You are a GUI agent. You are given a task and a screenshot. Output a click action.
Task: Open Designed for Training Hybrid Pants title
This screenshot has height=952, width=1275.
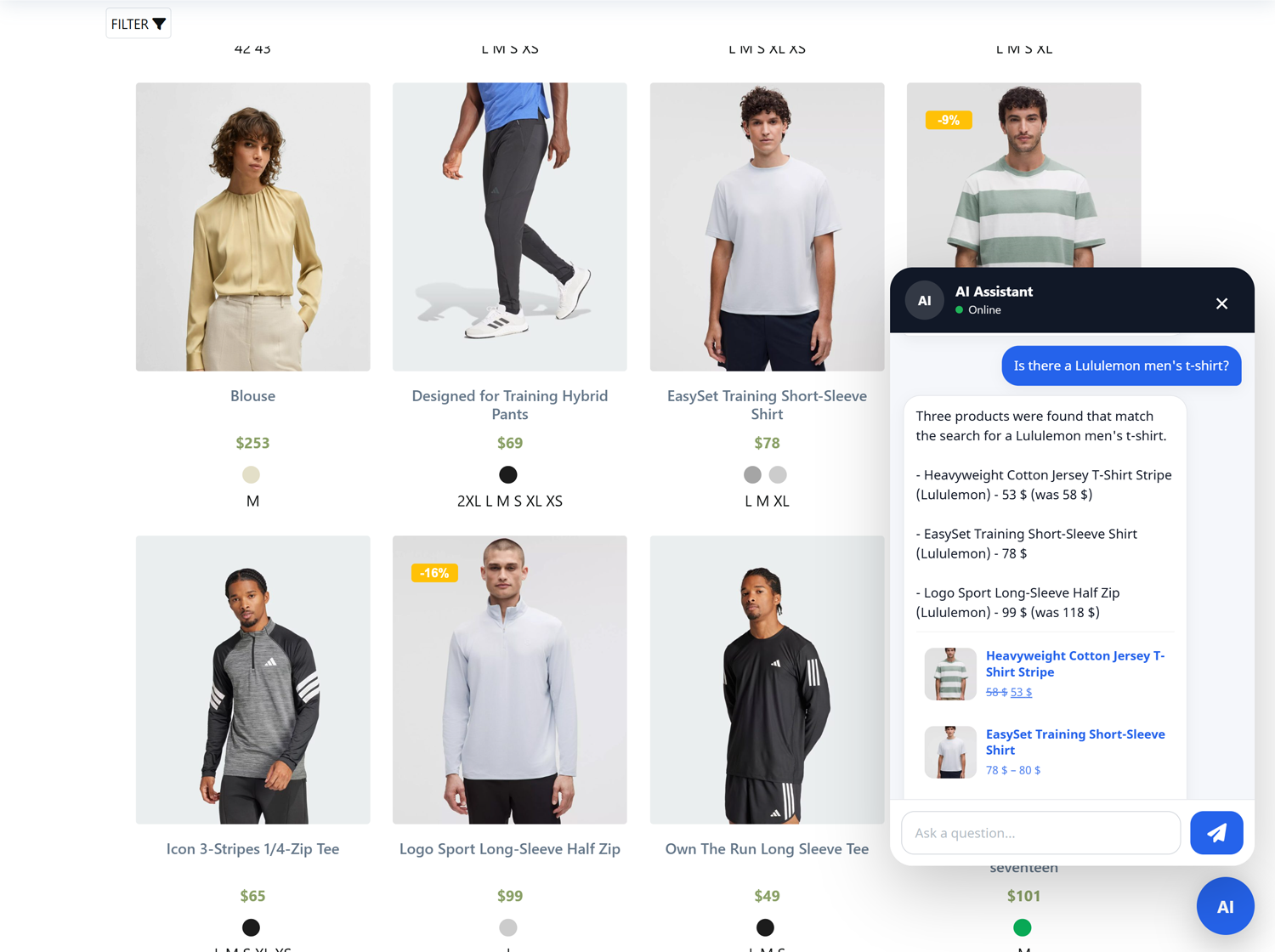tap(509, 405)
